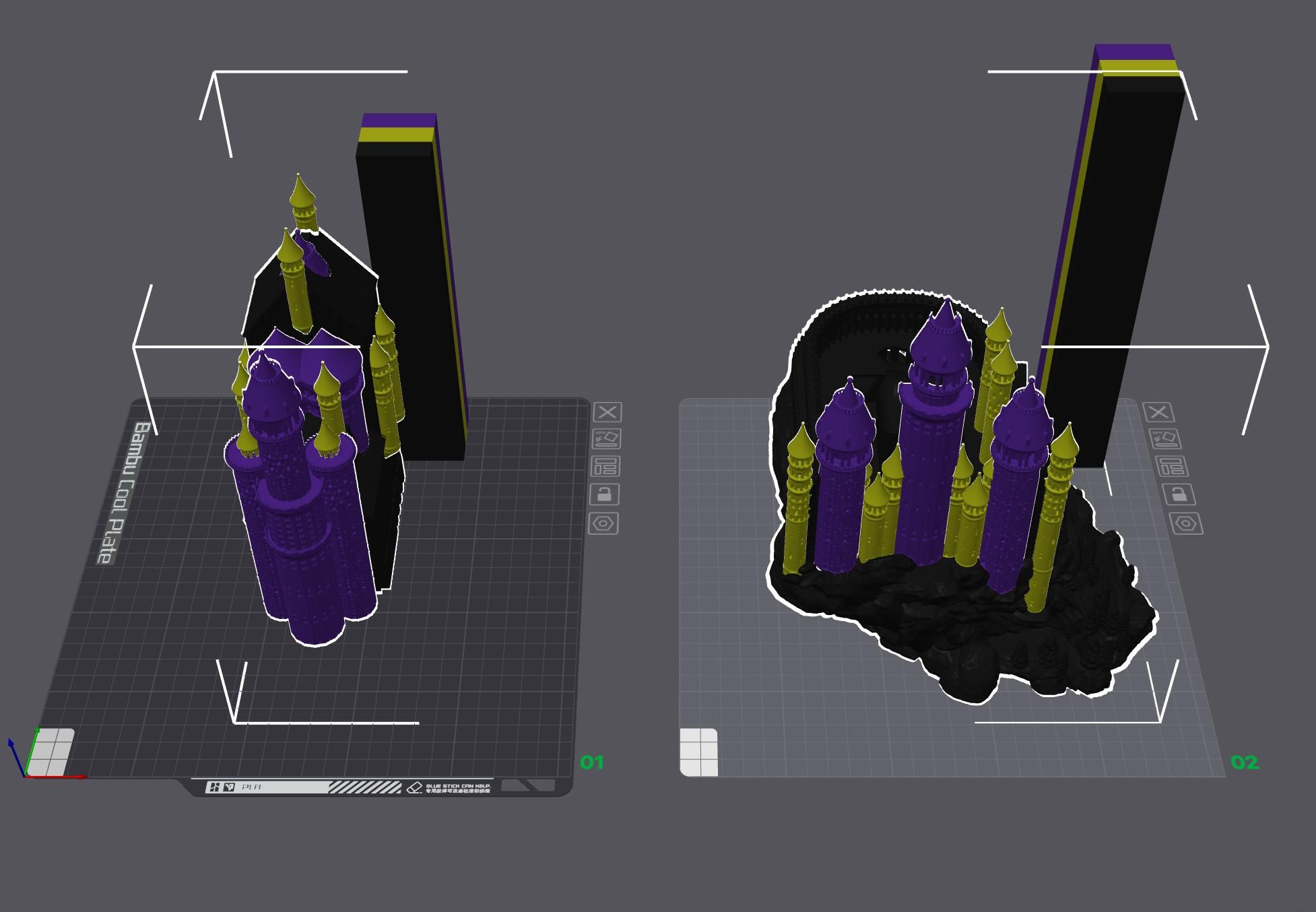Auto-orient objects on plate 01

point(606,439)
